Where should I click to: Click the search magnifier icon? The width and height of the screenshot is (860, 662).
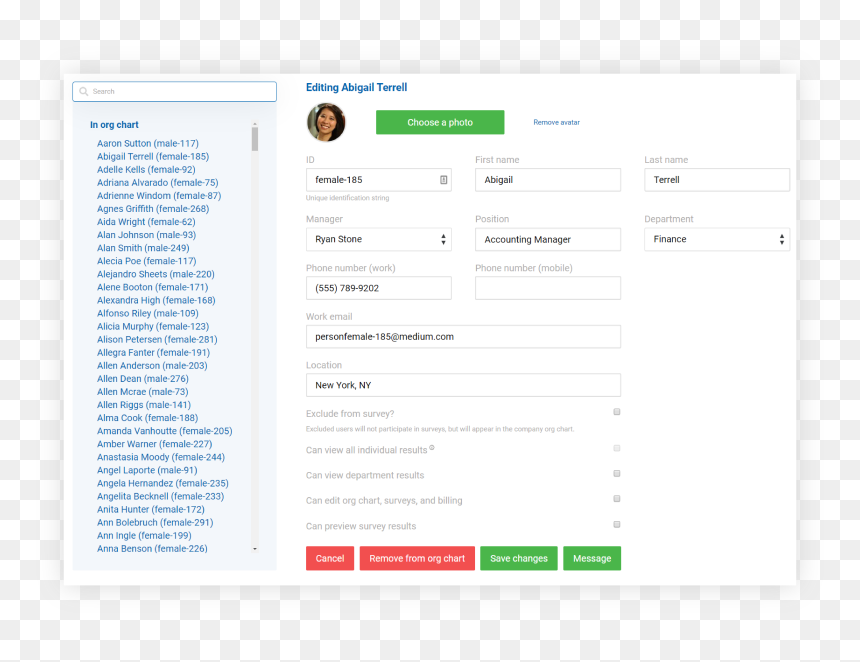click(x=83, y=92)
